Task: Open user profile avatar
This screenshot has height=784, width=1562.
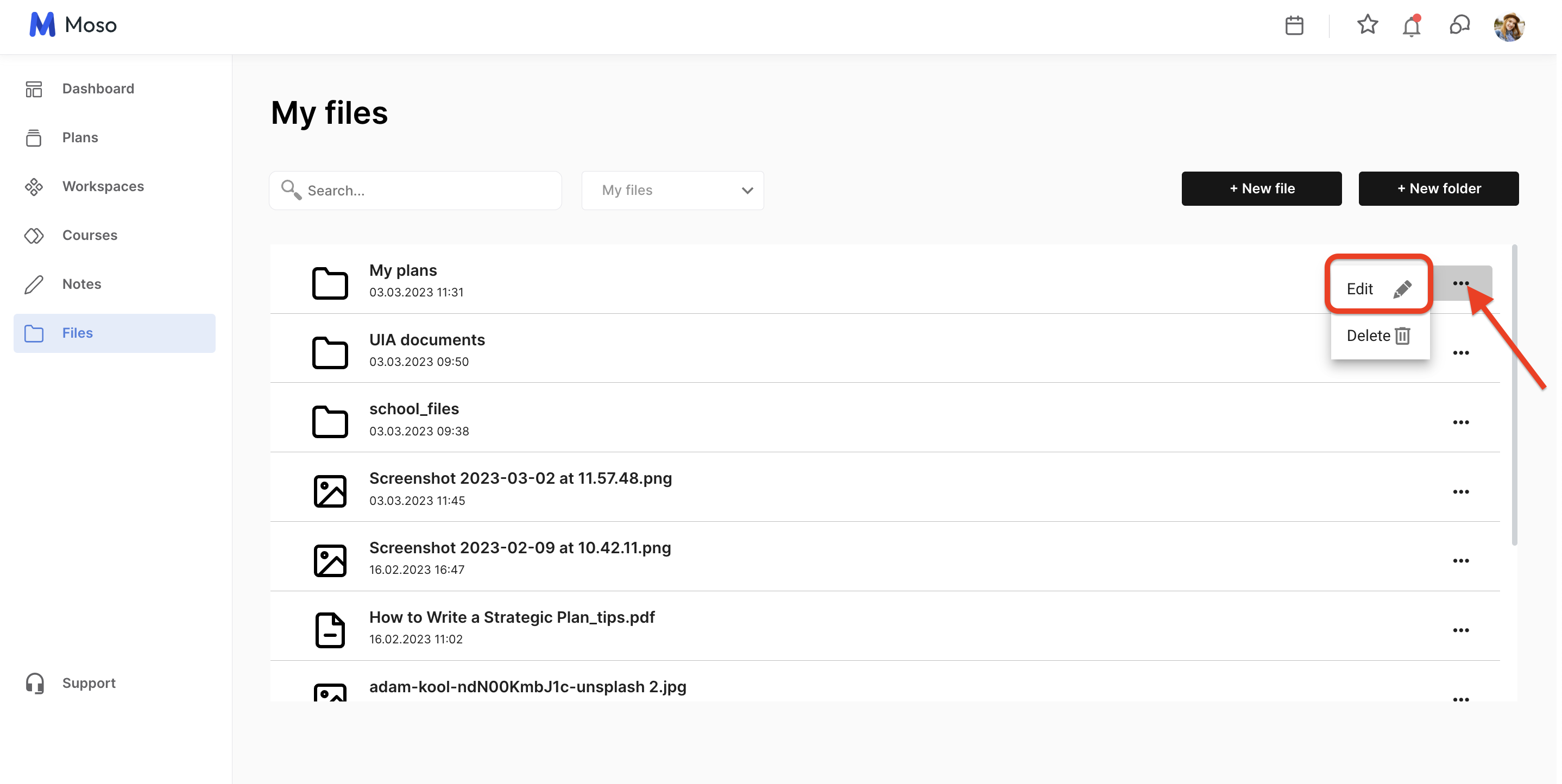Action: click(x=1509, y=27)
